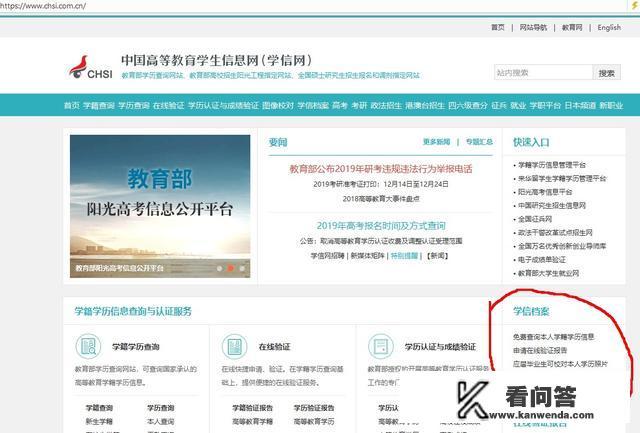The height and width of the screenshot is (433, 640).
Task: Open 学籍查询 in the teal navigation bar
Action: tap(98, 105)
